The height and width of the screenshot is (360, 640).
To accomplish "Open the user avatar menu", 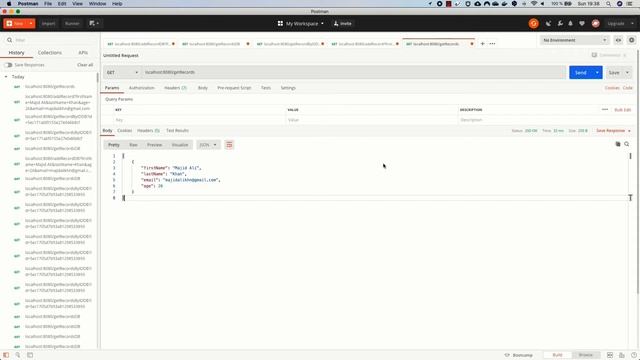I will pos(596,24).
